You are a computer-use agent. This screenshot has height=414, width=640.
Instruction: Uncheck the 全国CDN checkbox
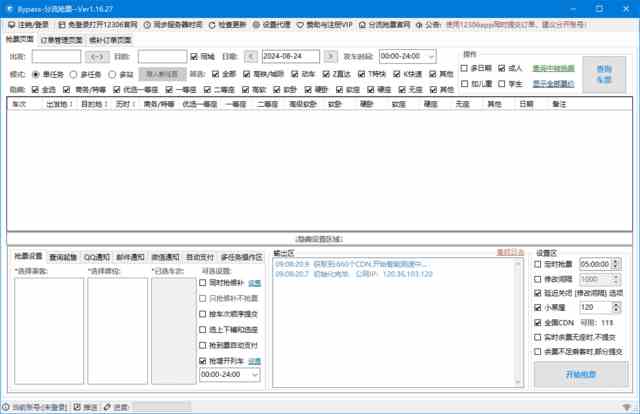click(540, 323)
